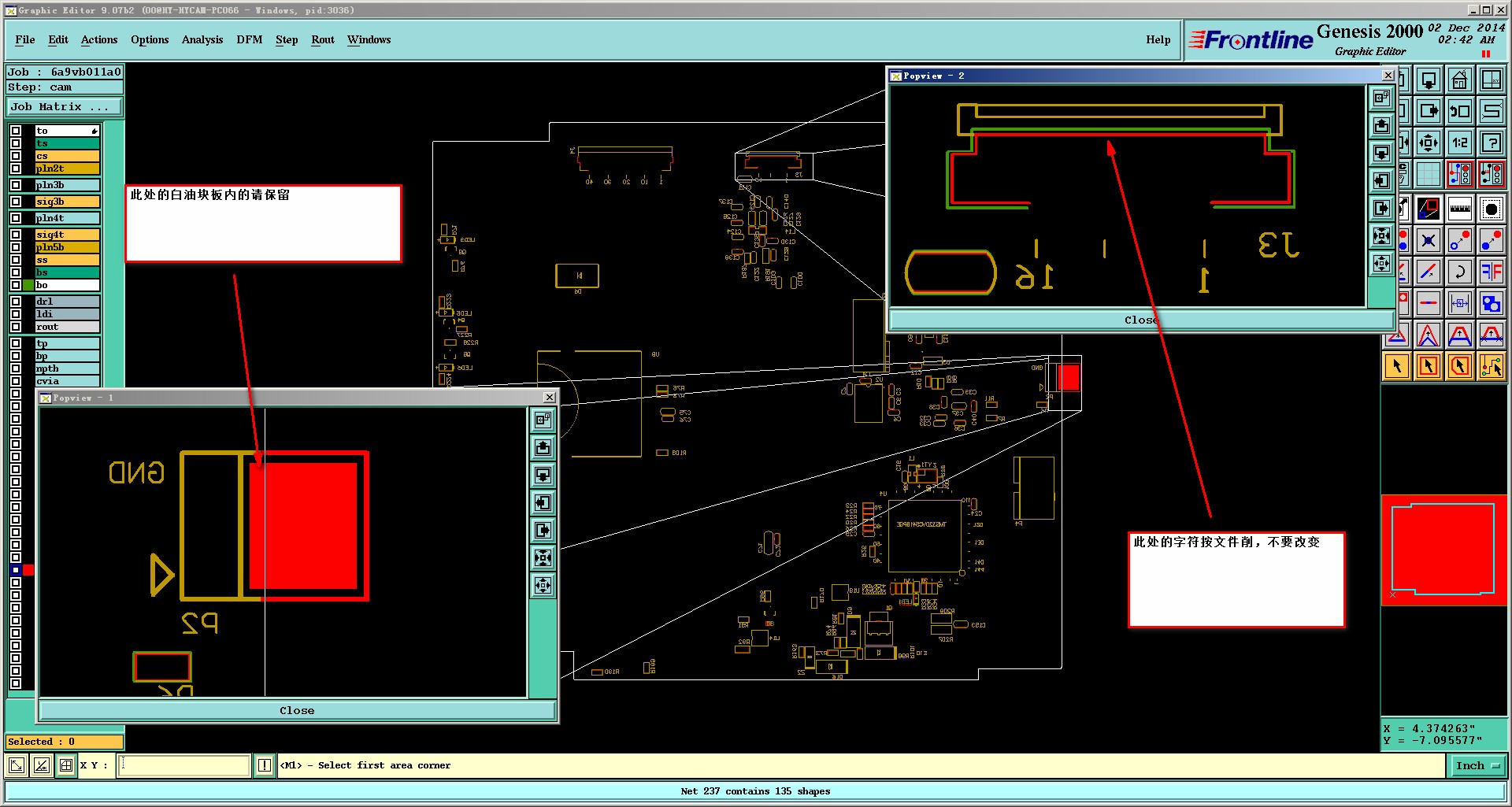Toggle checkbox for layer sig3b
The image size is (1512, 807).
(16, 202)
